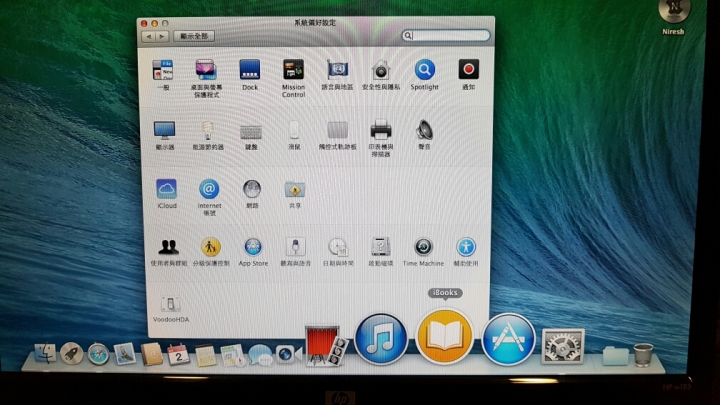
Task: Click the magnifier icon in the search field
Action: (407, 35)
